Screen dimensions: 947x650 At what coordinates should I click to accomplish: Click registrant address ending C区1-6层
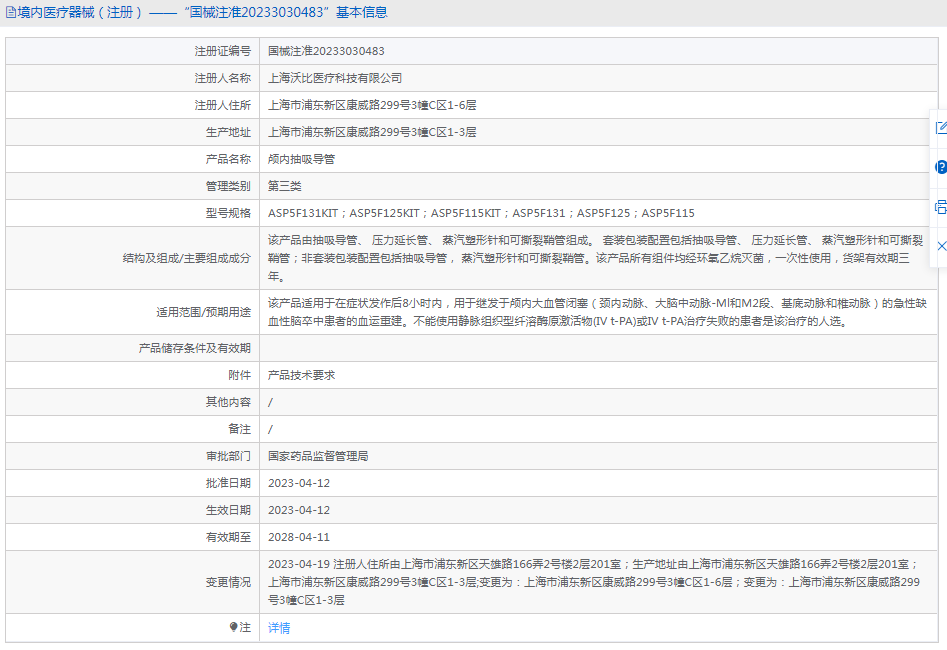(x=372, y=105)
